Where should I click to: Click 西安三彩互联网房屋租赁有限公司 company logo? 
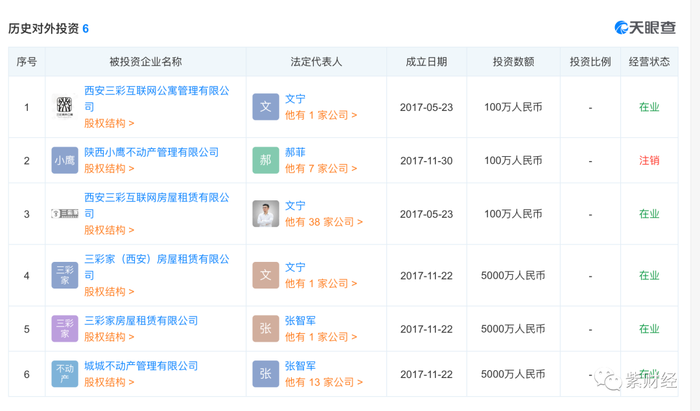tap(65, 214)
